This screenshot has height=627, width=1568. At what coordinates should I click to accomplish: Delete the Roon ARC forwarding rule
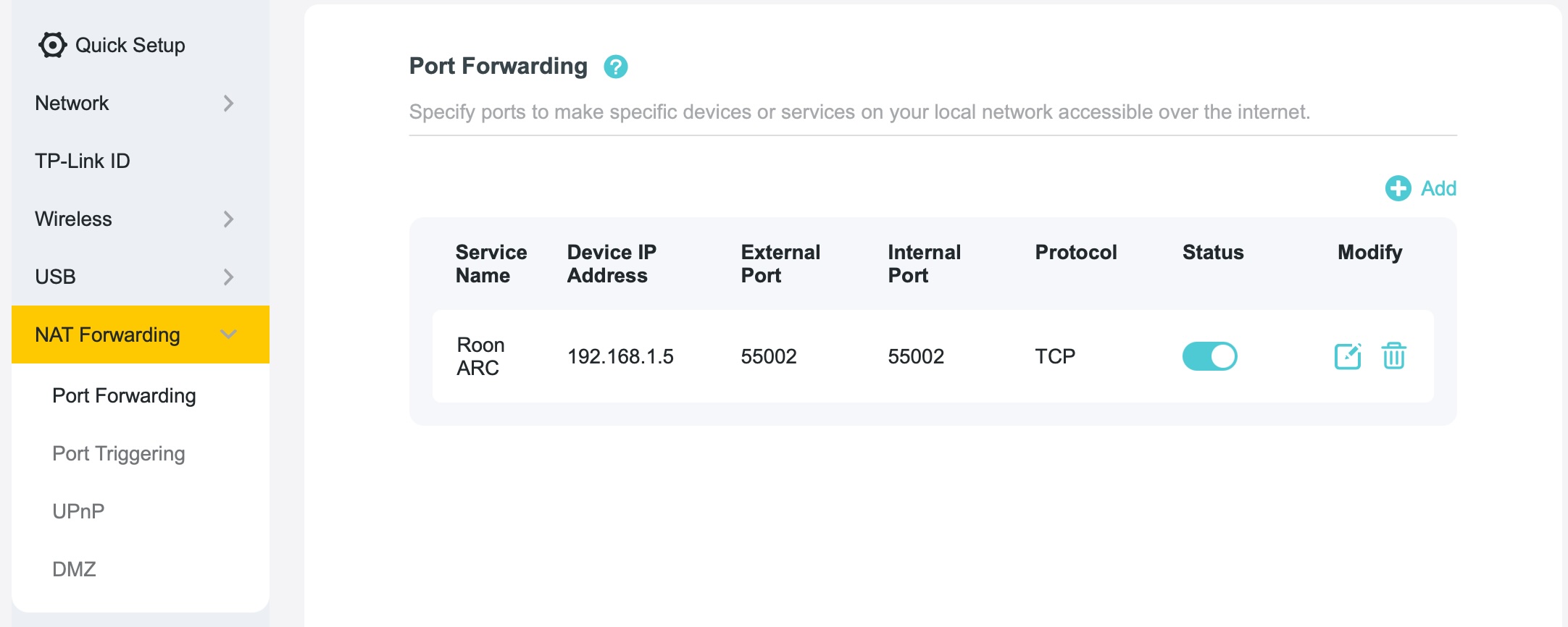(x=1393, y=356)
